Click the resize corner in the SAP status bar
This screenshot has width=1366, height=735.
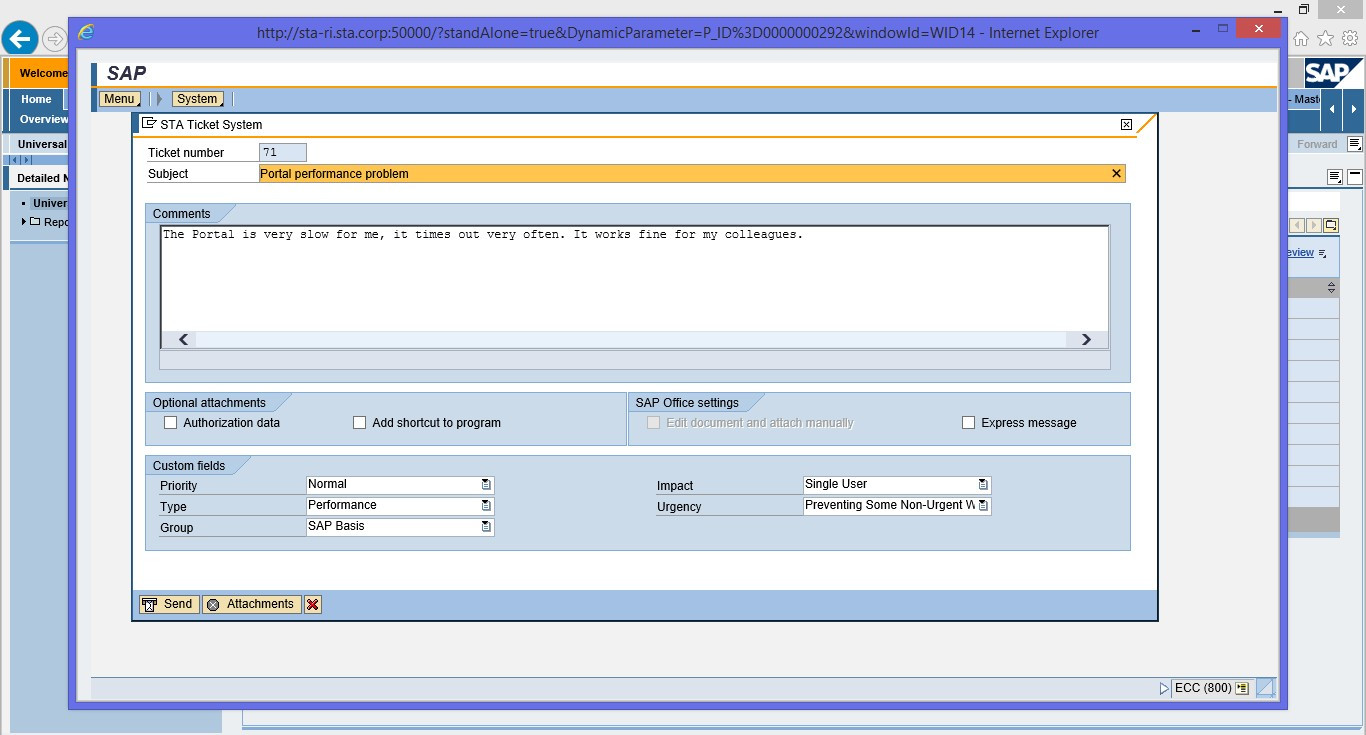1265,688
